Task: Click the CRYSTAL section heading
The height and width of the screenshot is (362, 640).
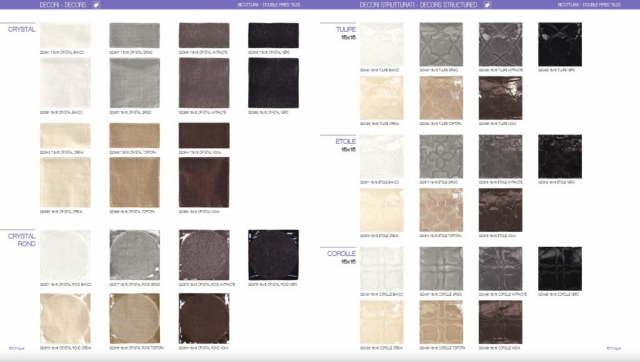Action: click(22, 29)
